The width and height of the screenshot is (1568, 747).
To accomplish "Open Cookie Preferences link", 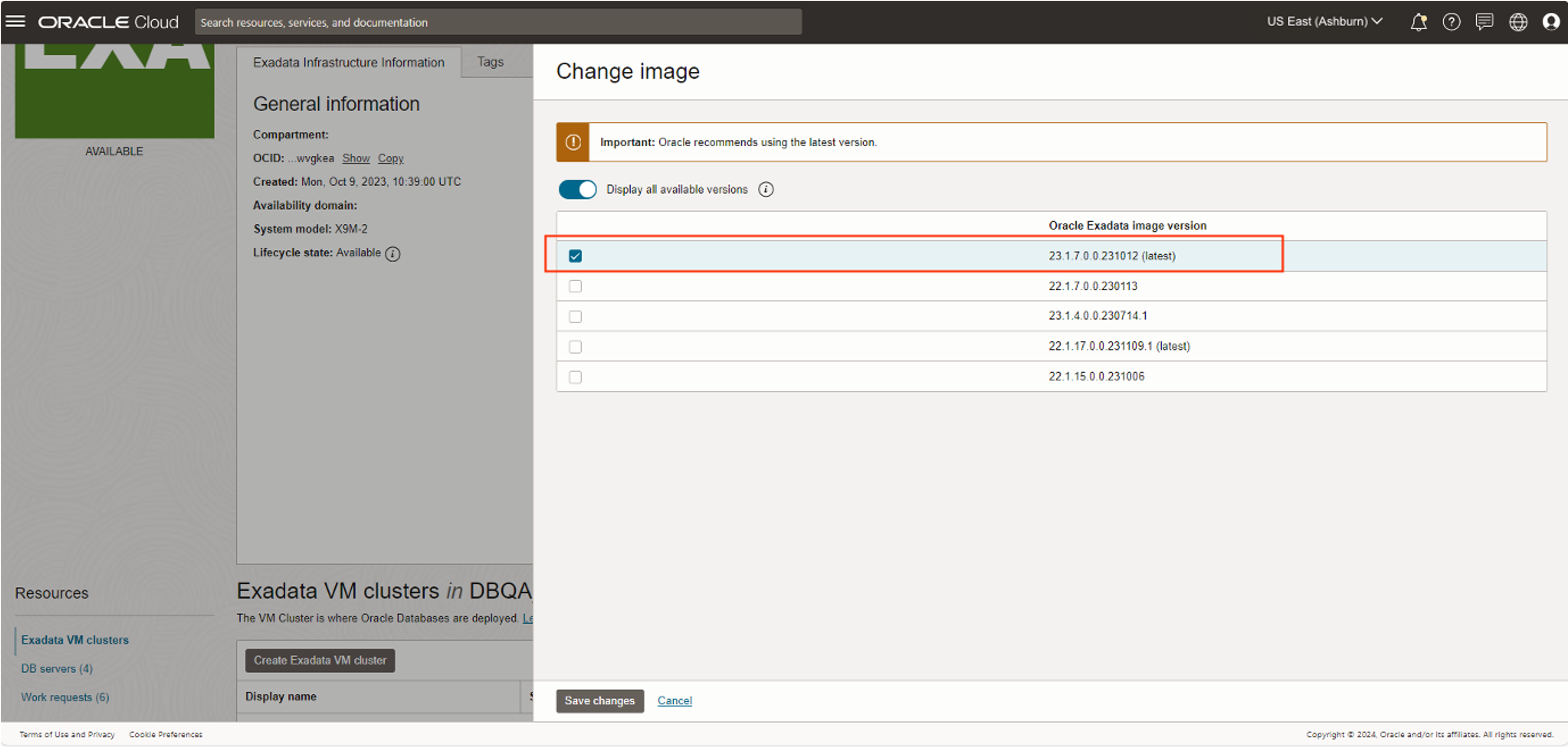I will [x=166, y=735].
